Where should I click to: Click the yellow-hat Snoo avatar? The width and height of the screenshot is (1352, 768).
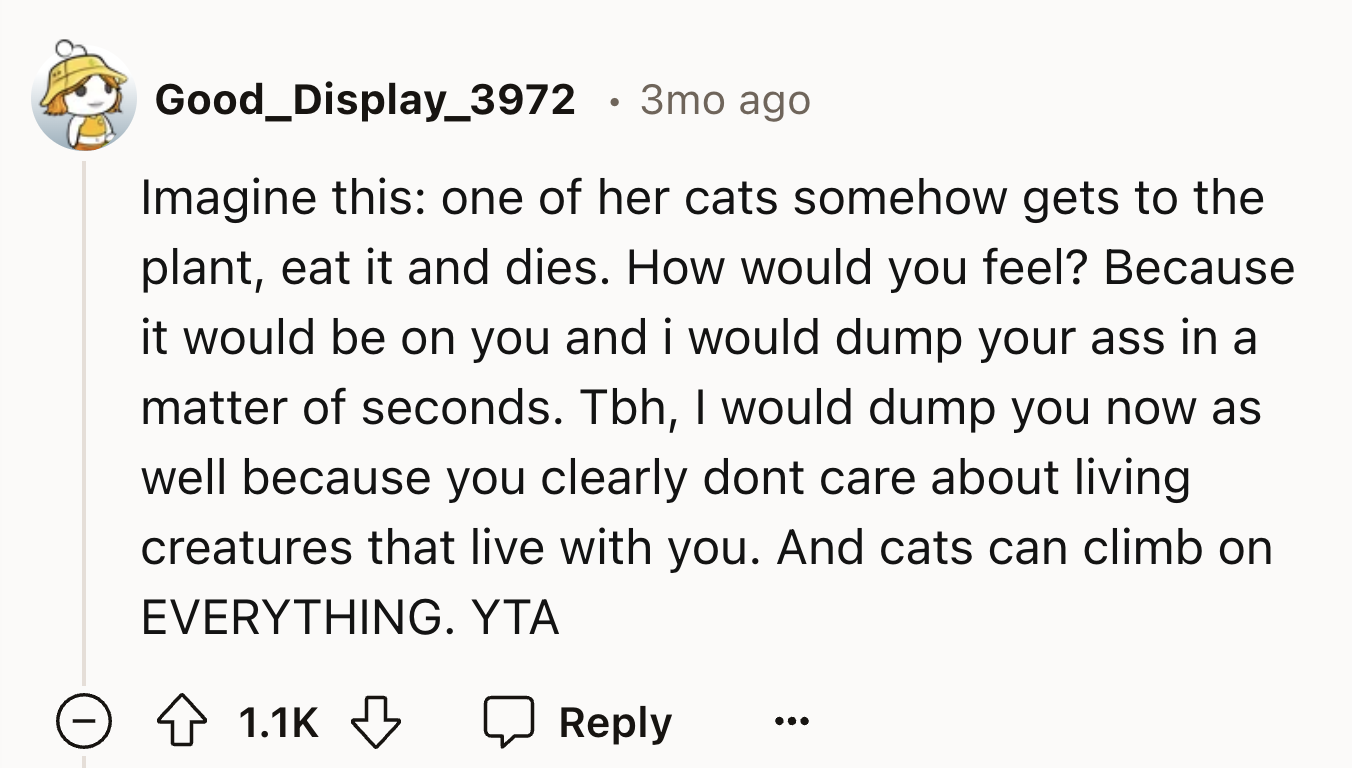pyautogui.click(x=83, y=97)
